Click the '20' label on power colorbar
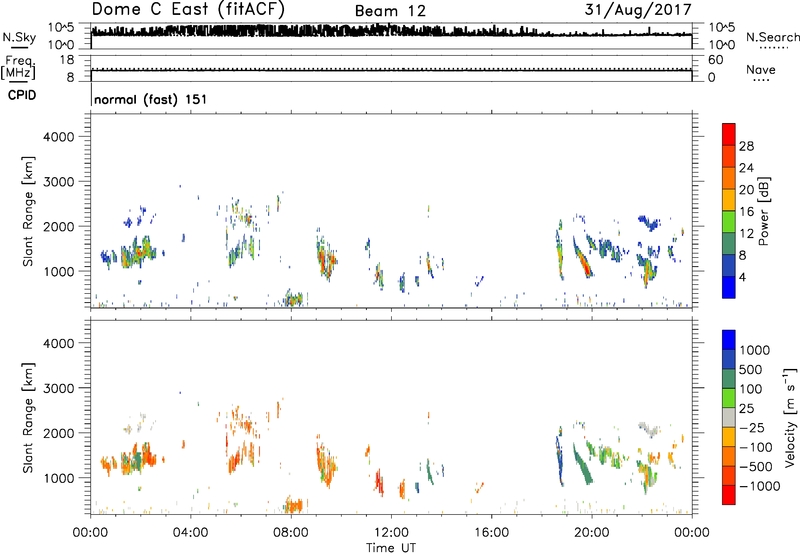 (x=746, y=190)
